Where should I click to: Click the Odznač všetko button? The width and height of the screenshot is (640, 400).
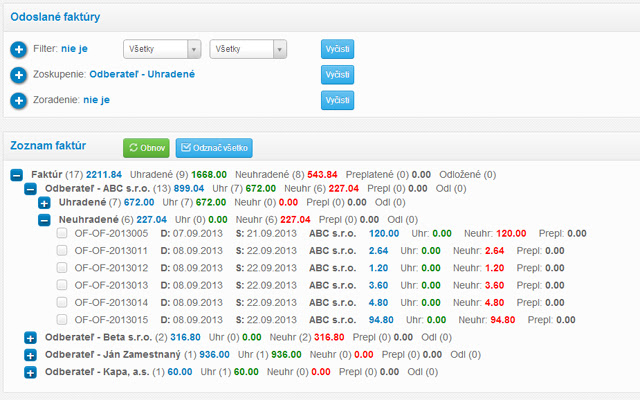[x=214, y=148]
